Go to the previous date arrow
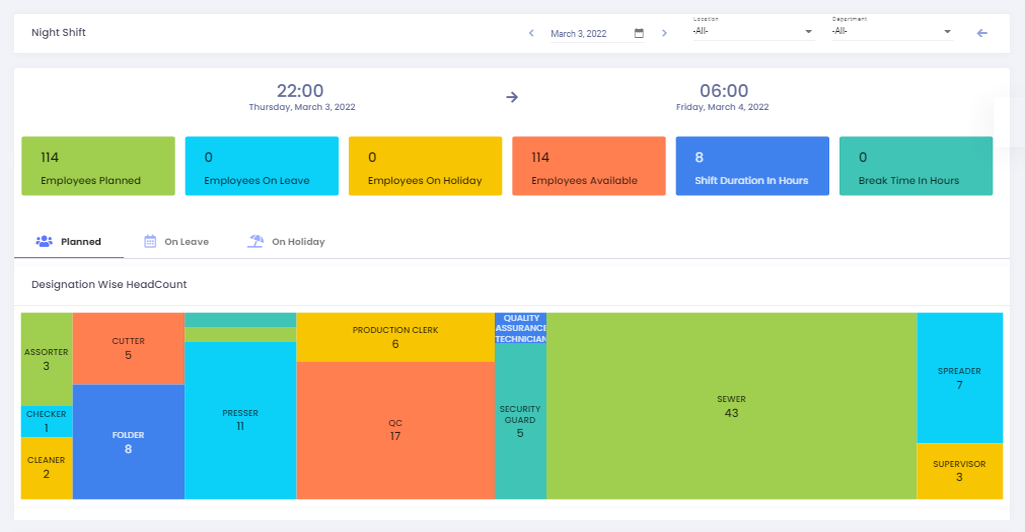1025x532 pixels. click(x=531, y=33)
